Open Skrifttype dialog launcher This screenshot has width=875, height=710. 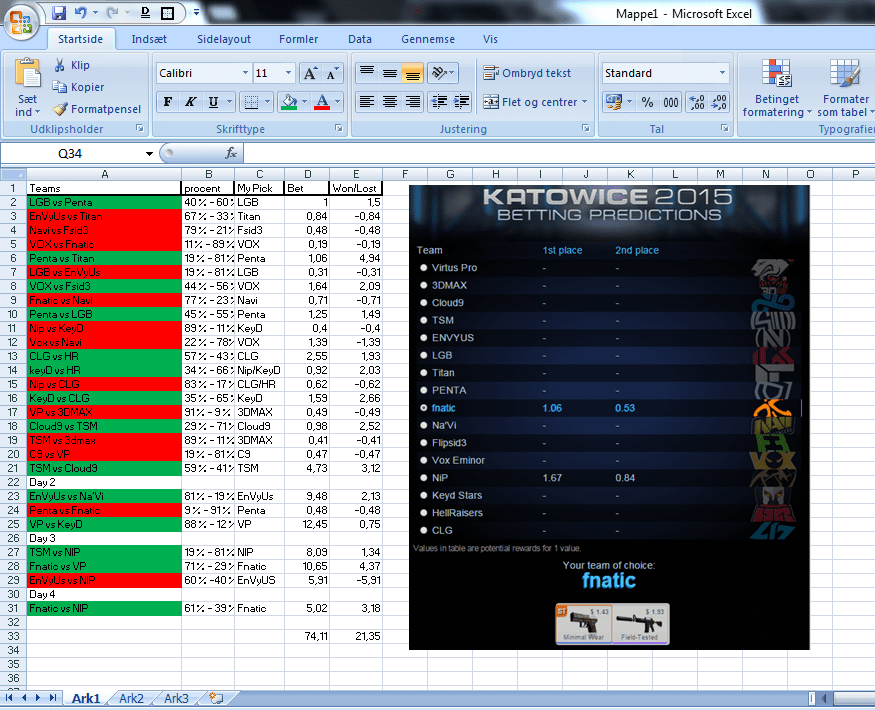click(339, 128)
